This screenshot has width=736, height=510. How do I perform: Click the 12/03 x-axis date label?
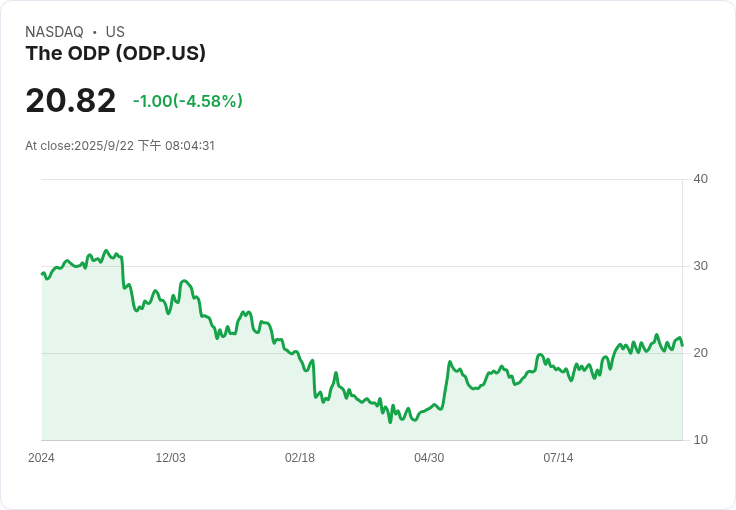click(x=170, y=458)
